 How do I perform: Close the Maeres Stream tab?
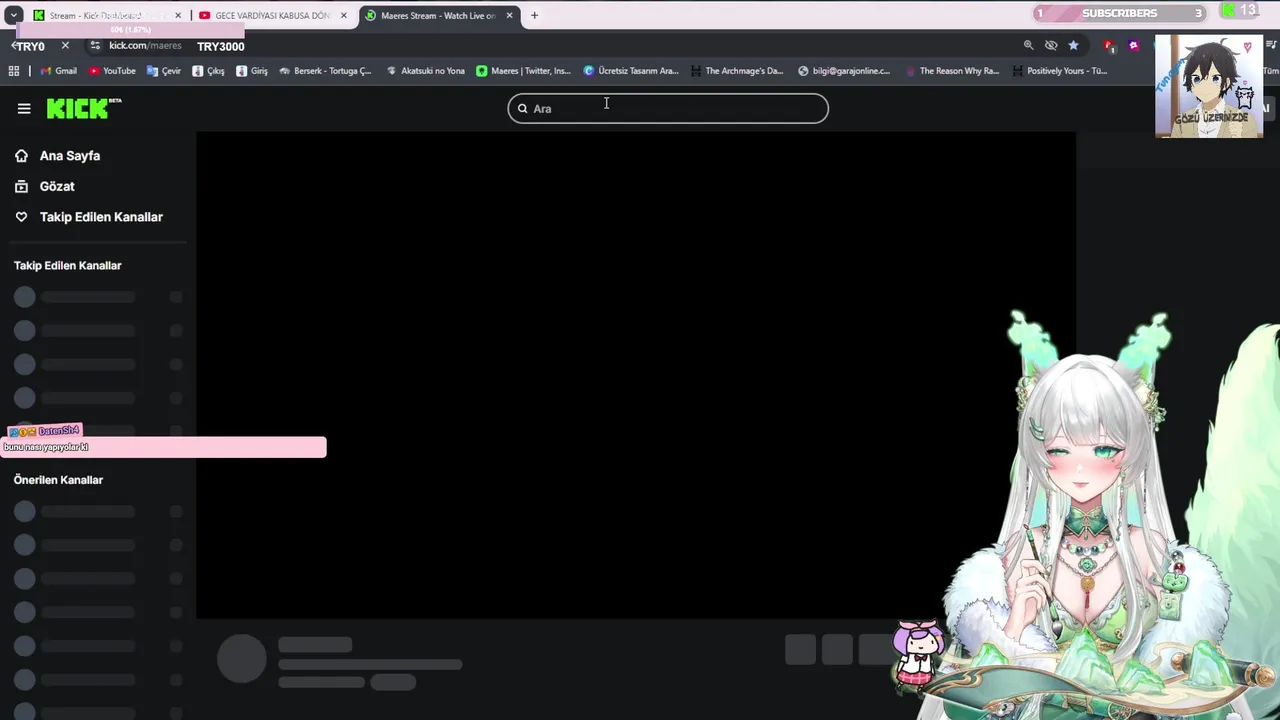click(509, 16)
